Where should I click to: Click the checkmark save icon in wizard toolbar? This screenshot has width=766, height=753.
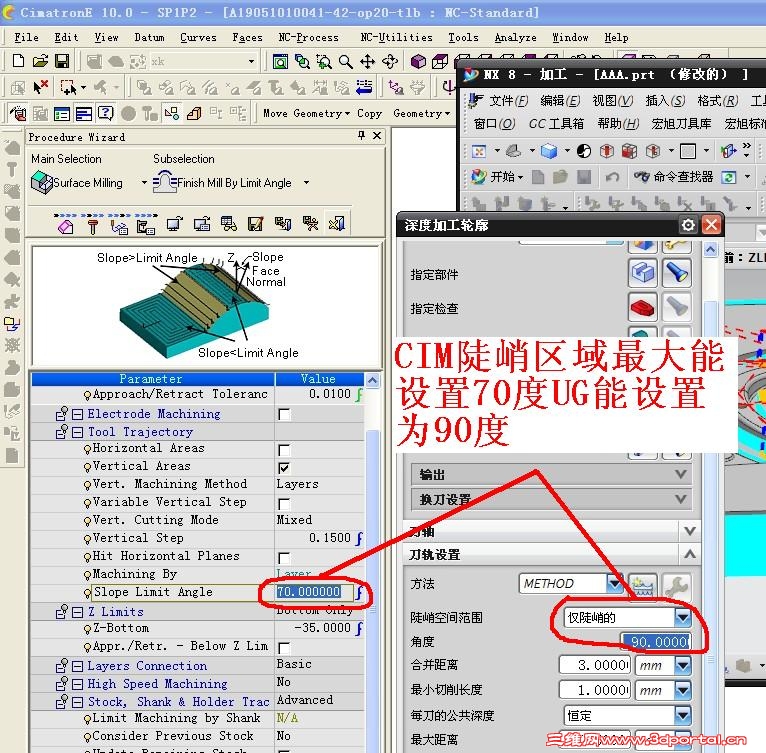(x=255, y=224)
